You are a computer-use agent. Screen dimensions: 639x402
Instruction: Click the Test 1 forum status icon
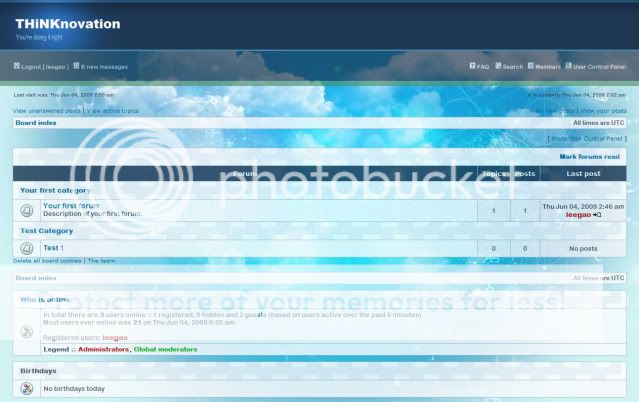coord(27,248)
